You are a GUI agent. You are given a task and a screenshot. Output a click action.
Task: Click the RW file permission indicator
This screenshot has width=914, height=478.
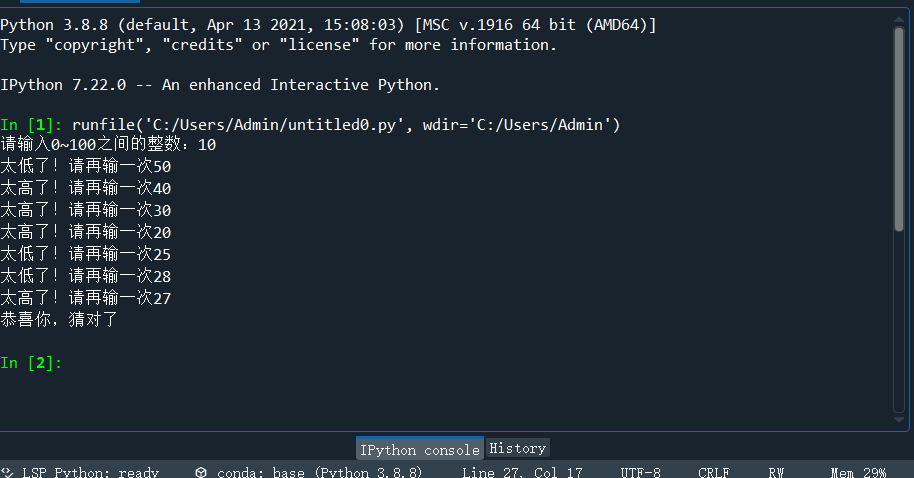tap(776, 472)
